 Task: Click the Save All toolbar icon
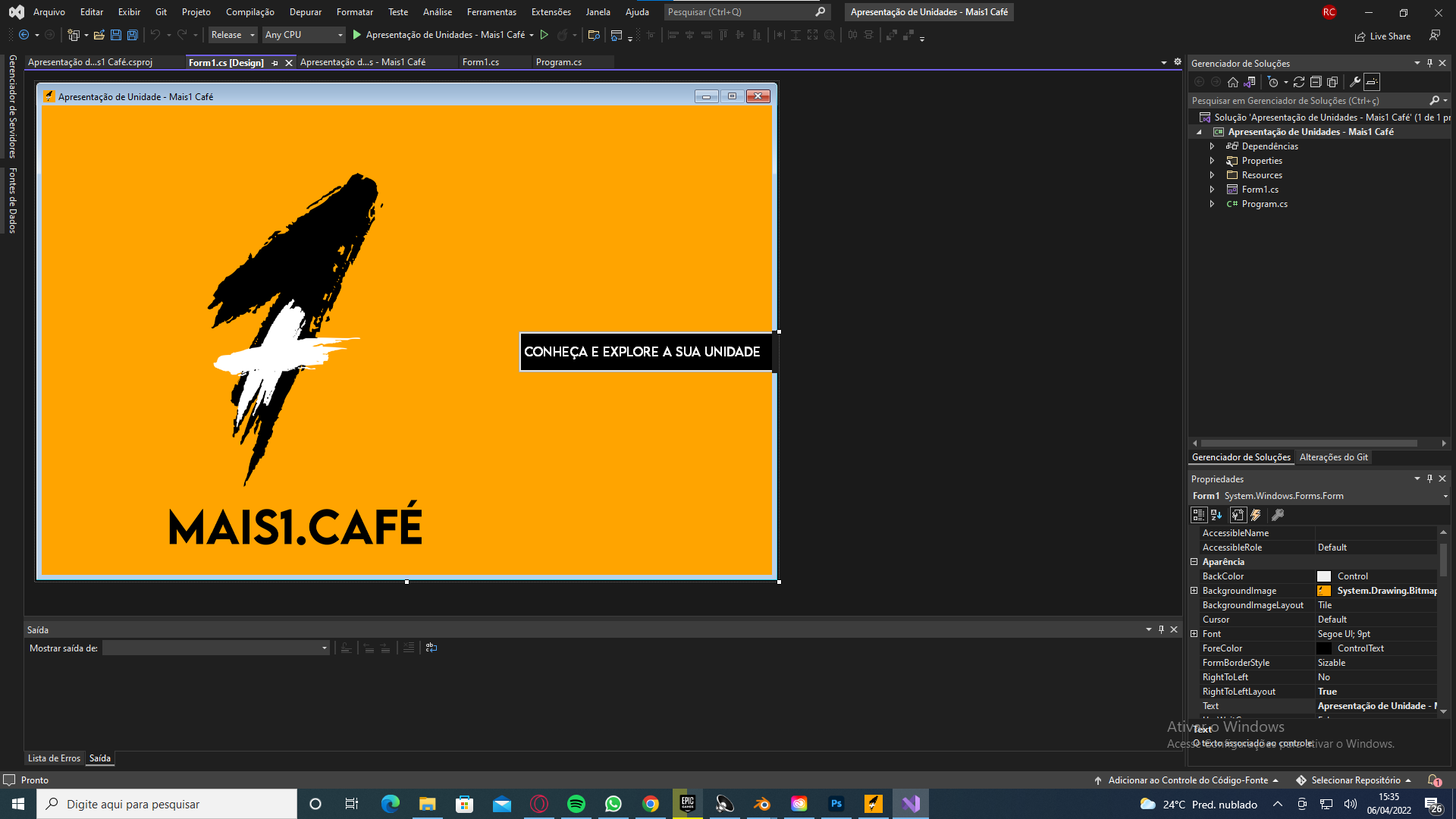click(133, 35)
